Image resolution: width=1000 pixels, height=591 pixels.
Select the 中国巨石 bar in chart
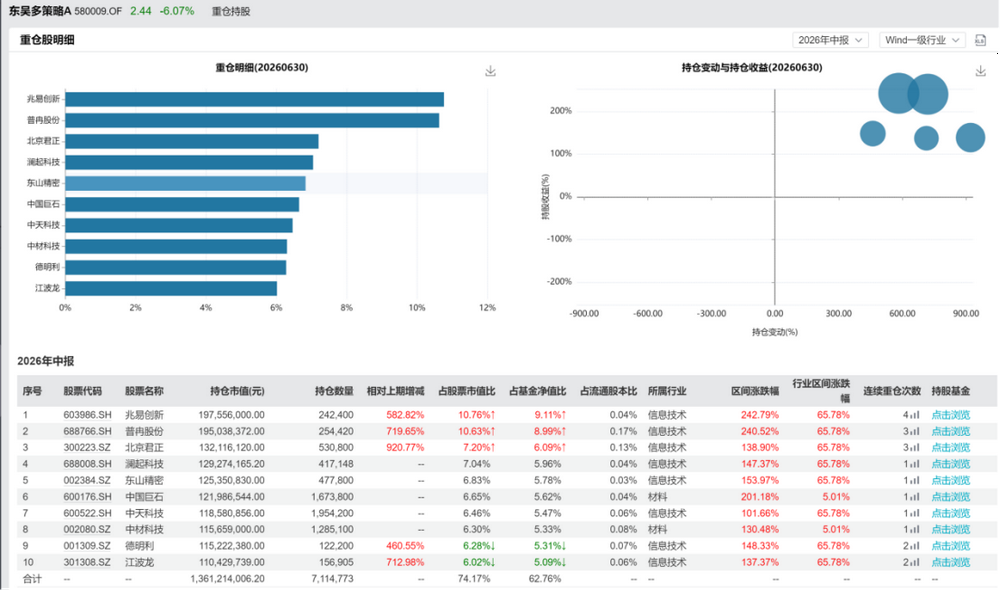(182, 205)
